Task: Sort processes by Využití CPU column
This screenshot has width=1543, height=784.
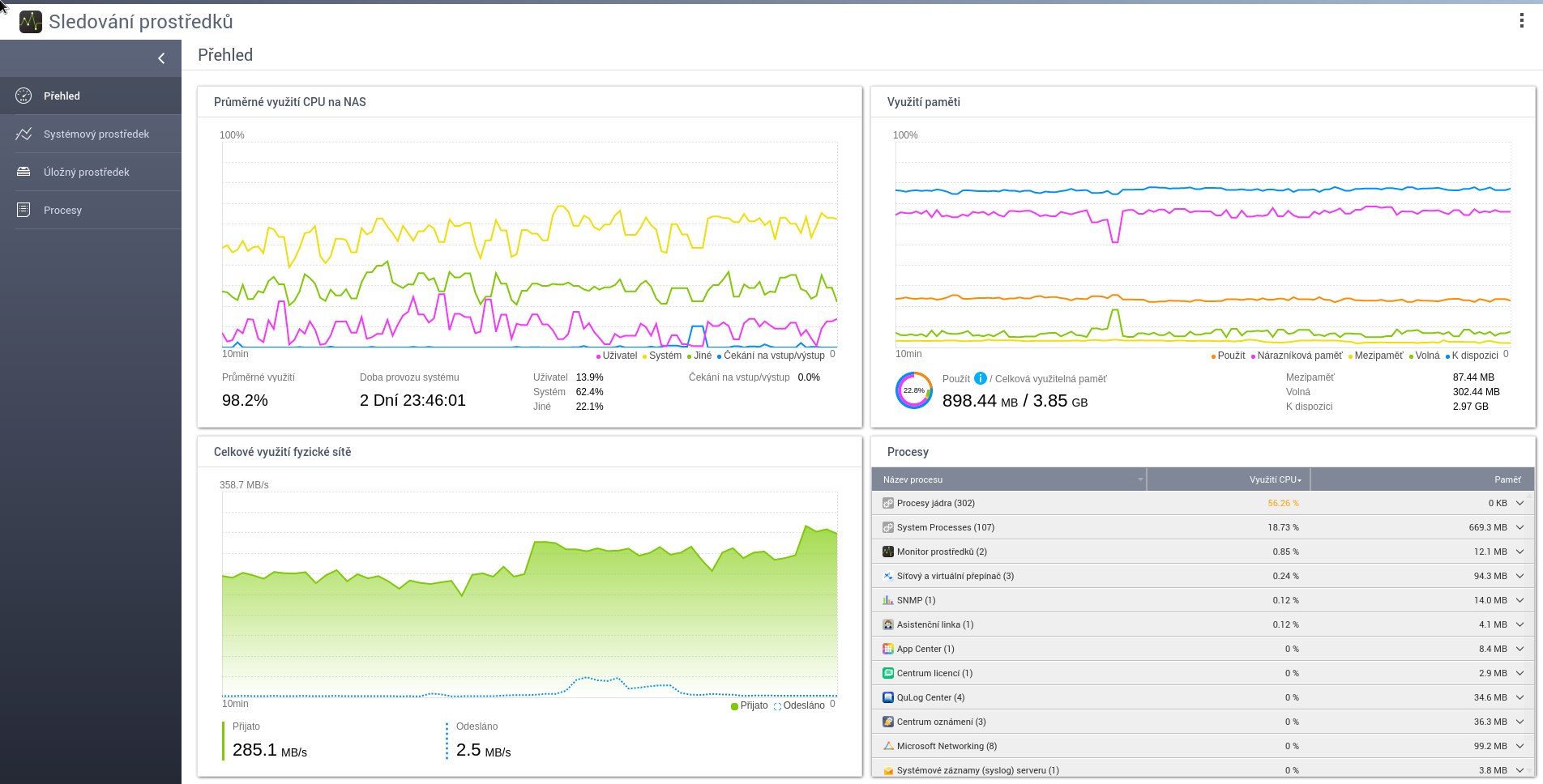Action: coord(1273,479)
